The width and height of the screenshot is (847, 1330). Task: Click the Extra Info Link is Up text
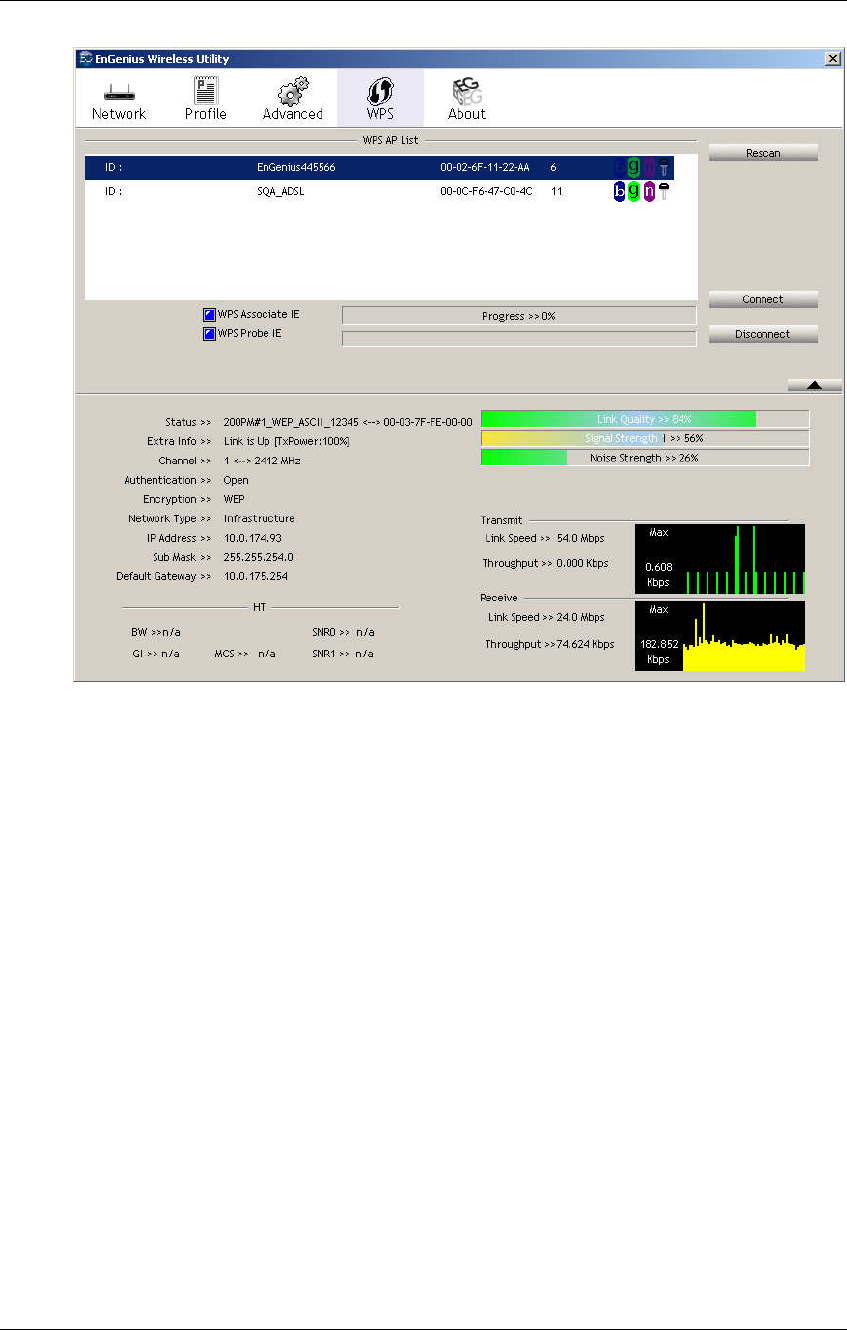pyautogui.click(x=286, y=441)
